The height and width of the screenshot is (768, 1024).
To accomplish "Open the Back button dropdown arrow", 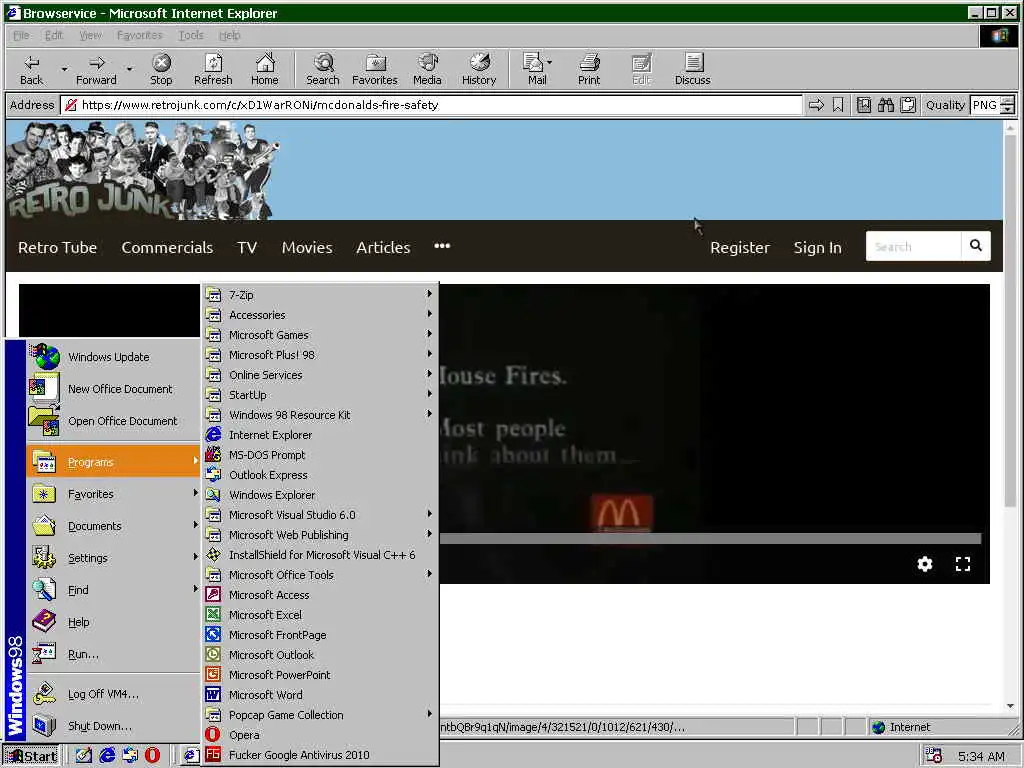I will point(64,69).
